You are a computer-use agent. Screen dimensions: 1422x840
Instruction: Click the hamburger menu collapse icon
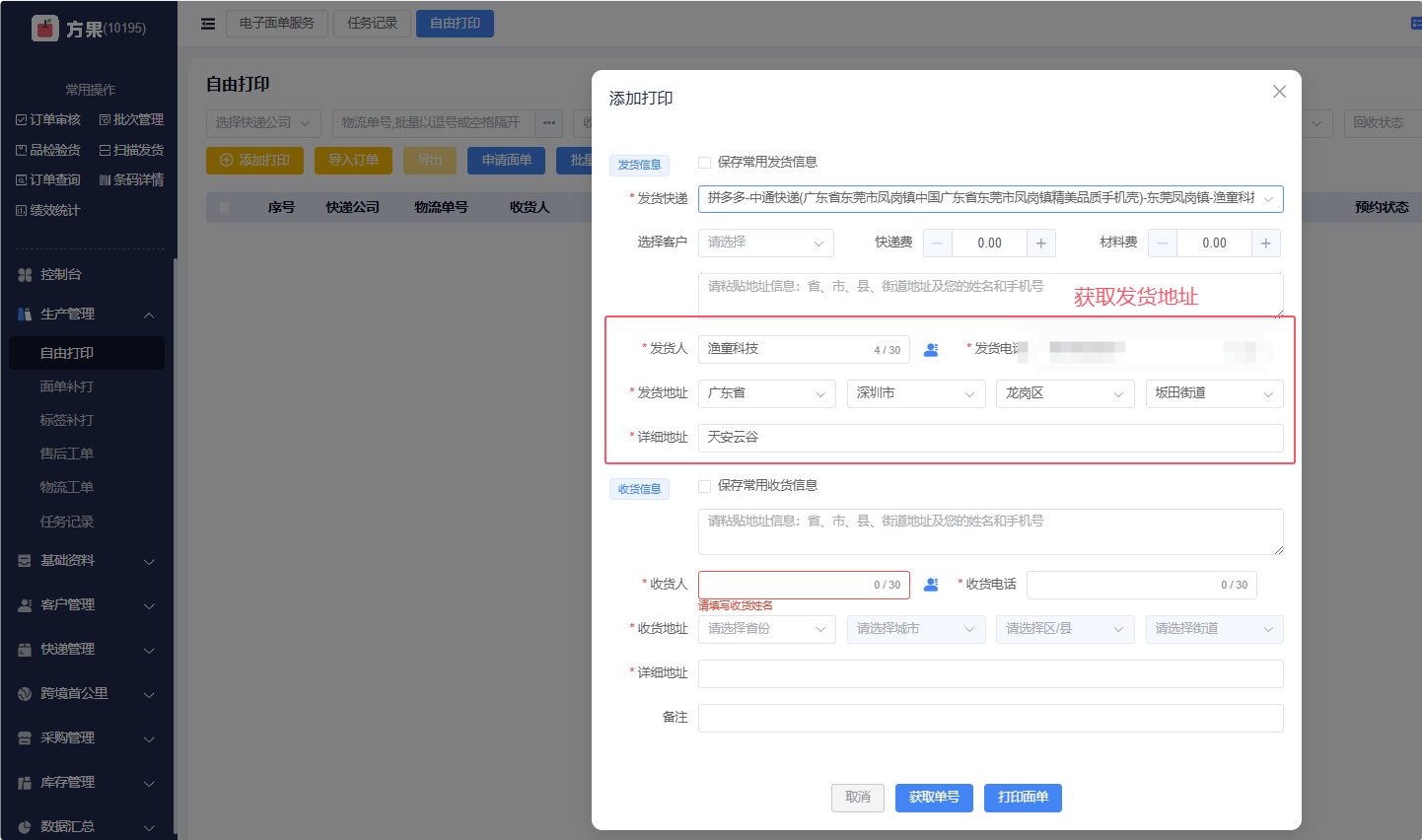(x=208, y=24)
